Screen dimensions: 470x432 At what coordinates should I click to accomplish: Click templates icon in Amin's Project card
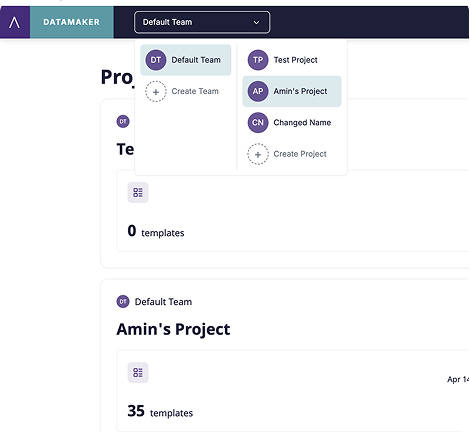pos(138,372)
